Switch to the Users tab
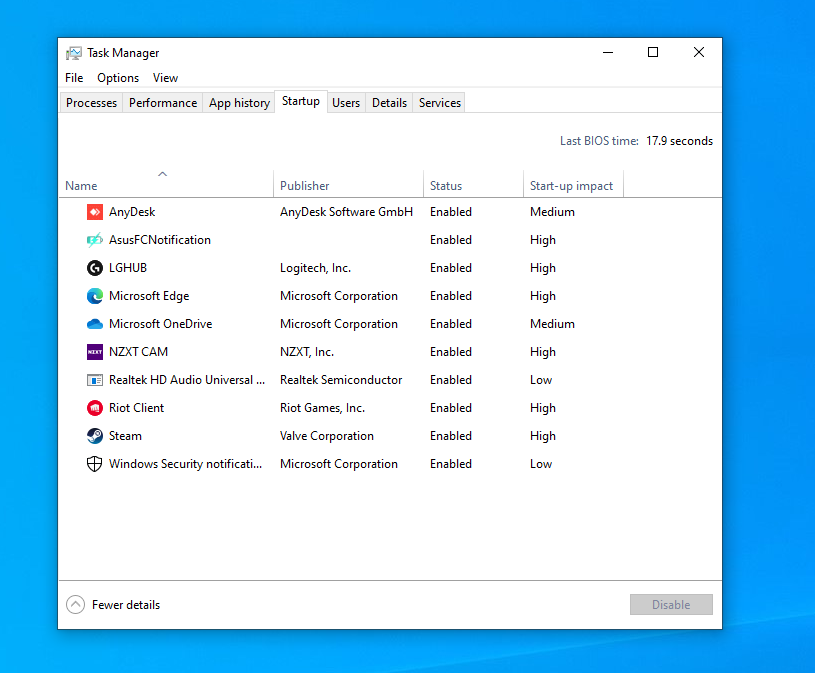Image resolution: width=815 pixels, height=673 pixels. [346, 103]
